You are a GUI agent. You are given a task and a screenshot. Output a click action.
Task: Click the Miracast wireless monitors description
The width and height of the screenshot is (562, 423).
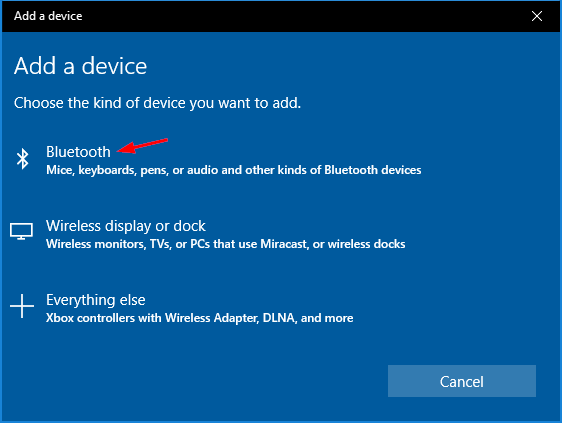(x=225, y=244)
